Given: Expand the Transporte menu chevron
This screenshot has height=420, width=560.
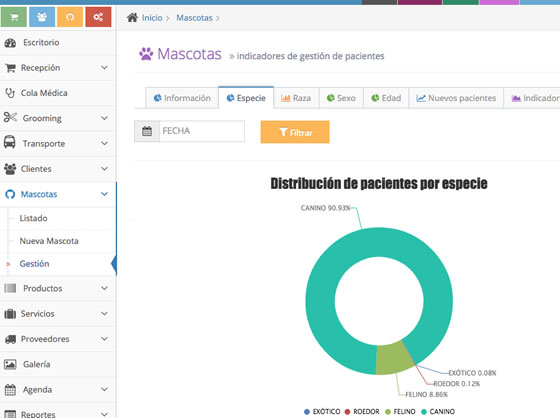Looking at the screenshot, I should (x=104, y=143).
